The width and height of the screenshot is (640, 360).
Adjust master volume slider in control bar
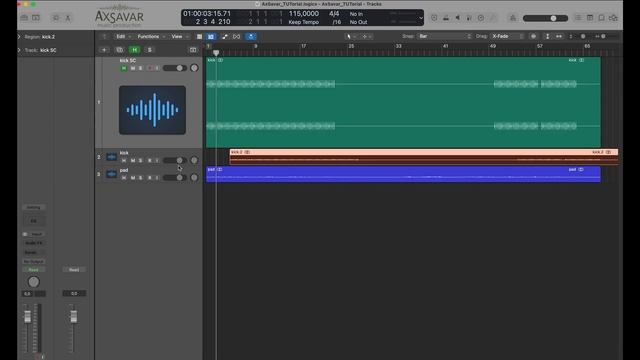coord(545,18)
